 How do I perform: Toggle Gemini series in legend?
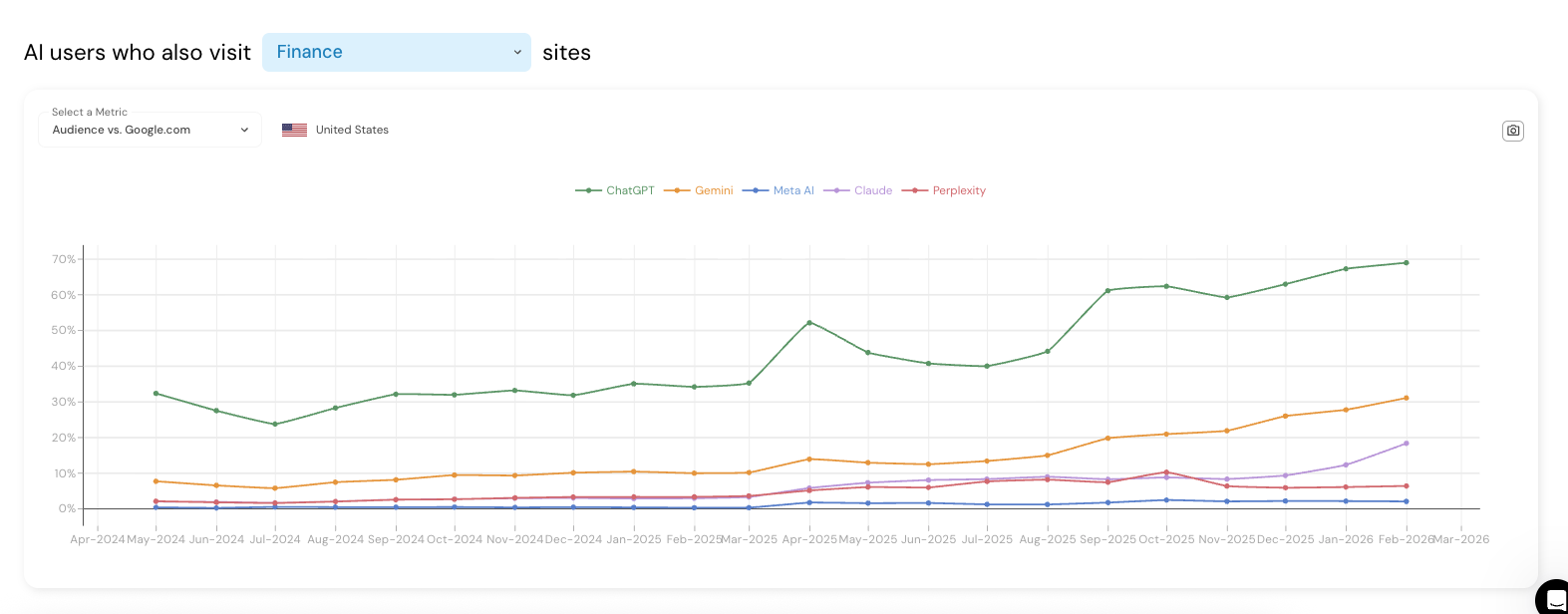pos(699,190)
